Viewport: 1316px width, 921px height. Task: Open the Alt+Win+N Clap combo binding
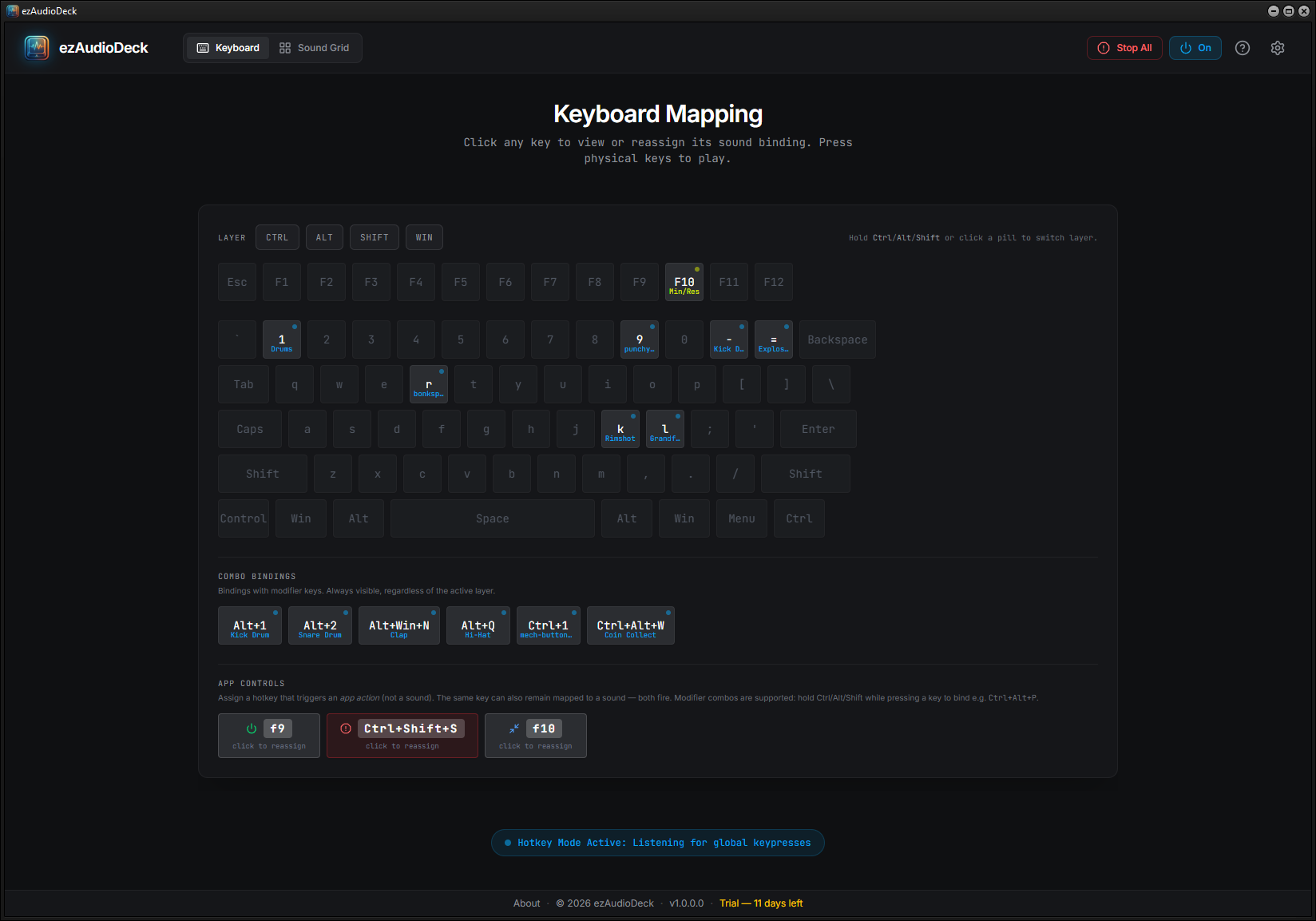398,626
